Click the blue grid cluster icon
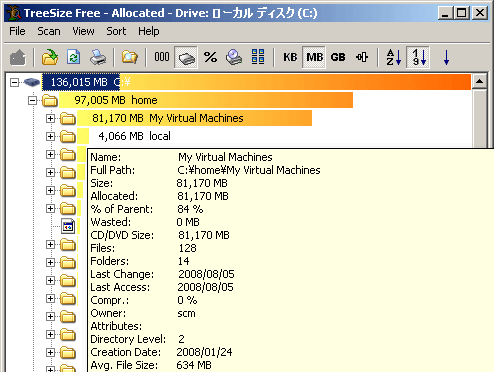This screenshot has width=494, height=372. tap(258, 57)
